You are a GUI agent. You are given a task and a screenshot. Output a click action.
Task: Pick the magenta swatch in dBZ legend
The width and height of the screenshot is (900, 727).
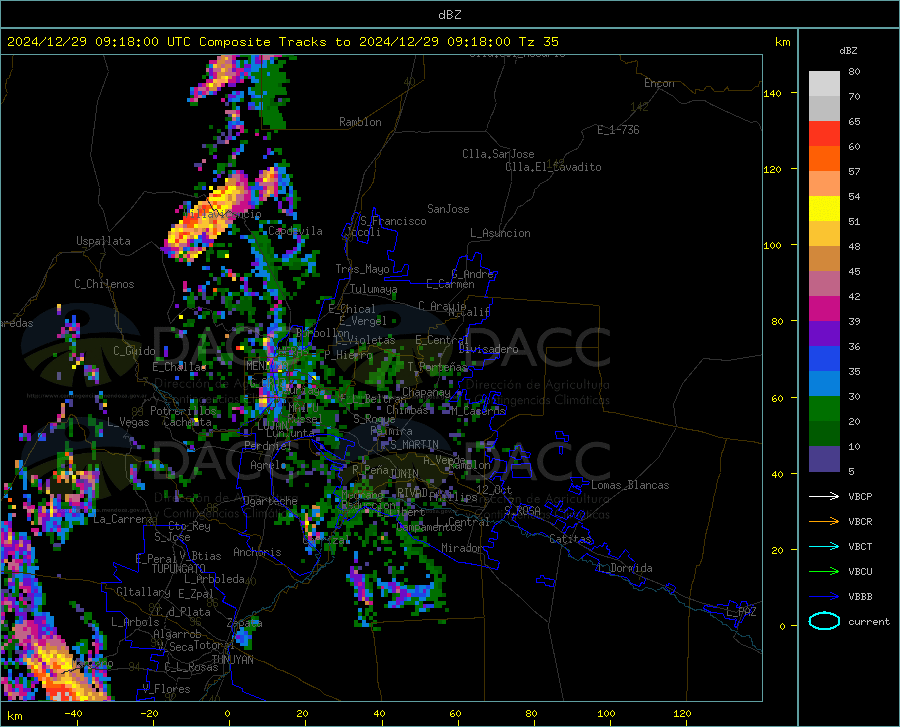click(x=824, y=309)
